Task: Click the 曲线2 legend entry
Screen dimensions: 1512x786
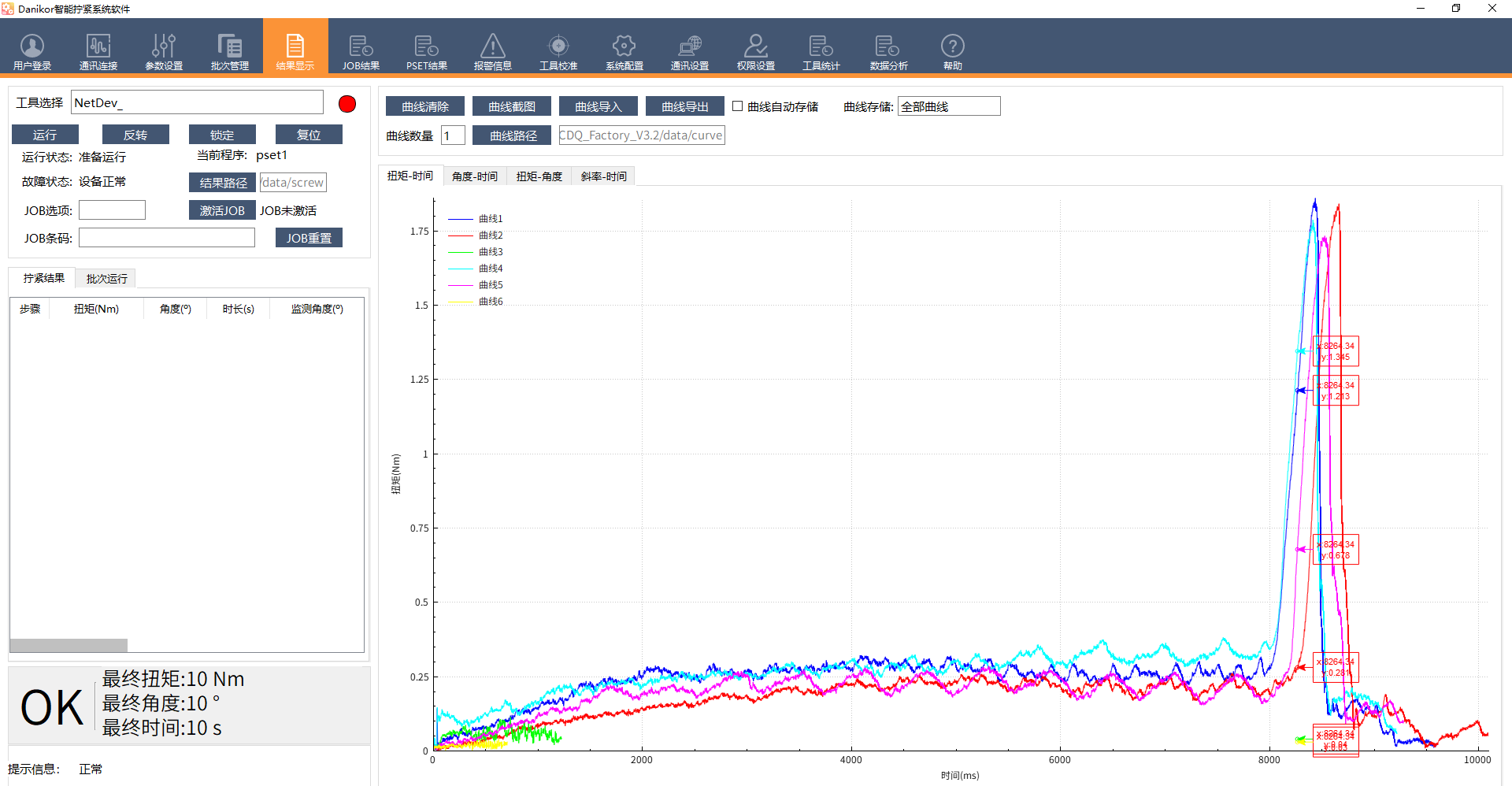Action: (x=476, y=235)
